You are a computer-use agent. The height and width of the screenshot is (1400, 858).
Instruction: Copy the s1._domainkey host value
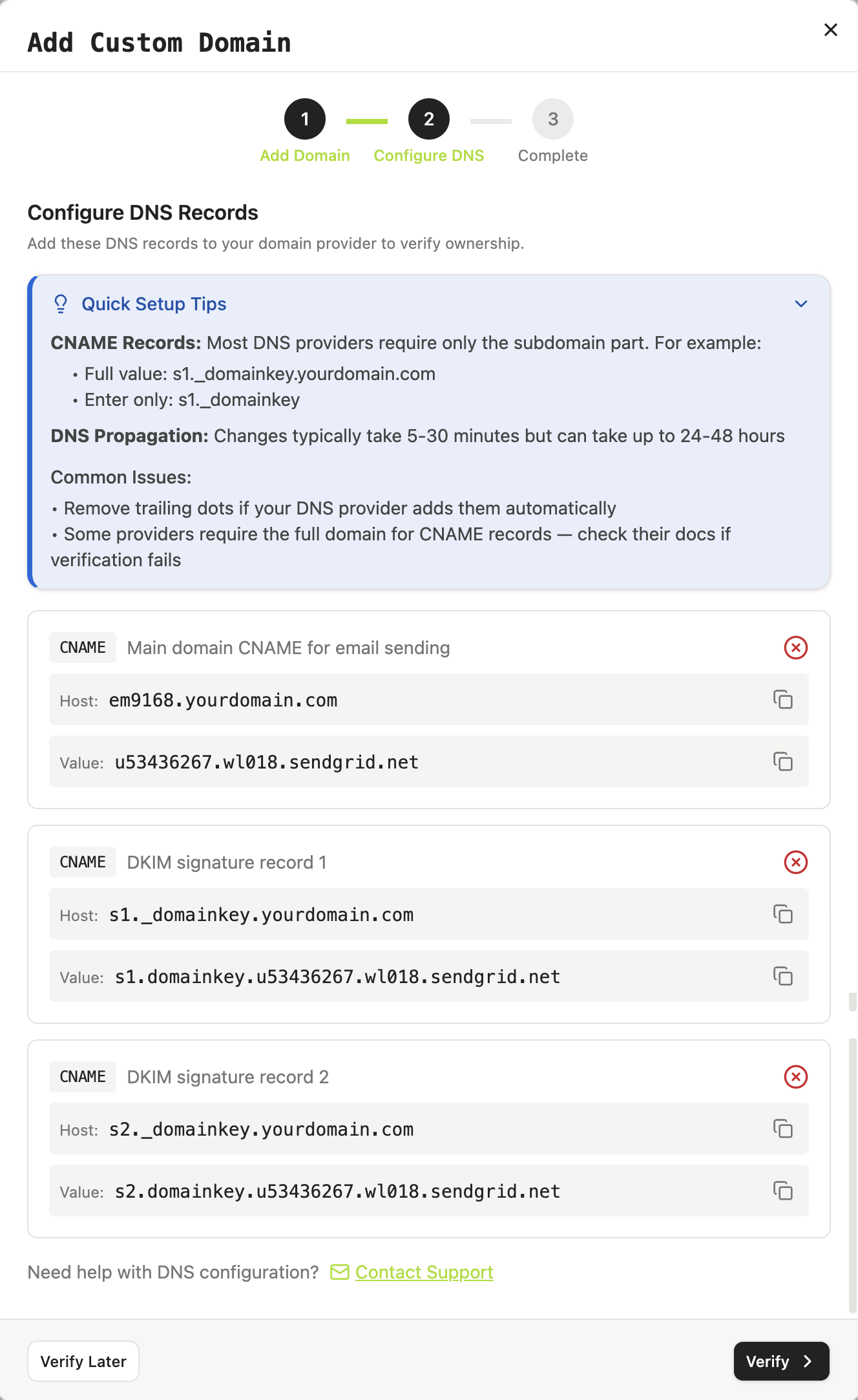[783, 914]
